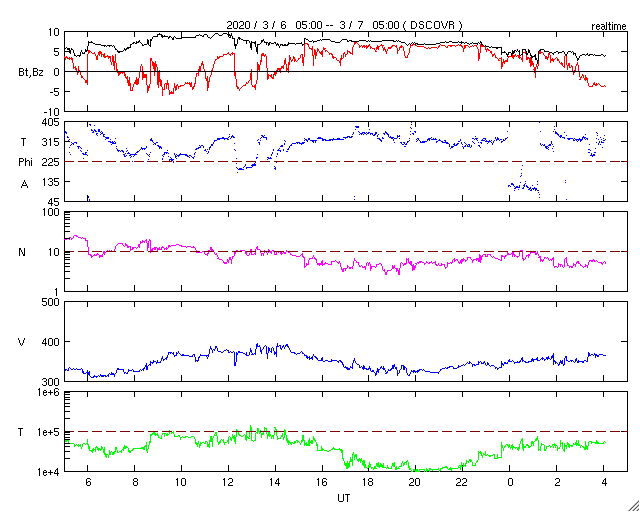Click the '300' tick on V axis

pos(52,381)
